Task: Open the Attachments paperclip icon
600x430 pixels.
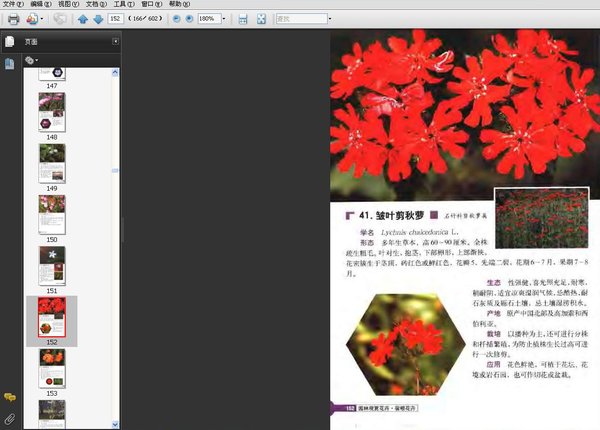Action: 10,419
